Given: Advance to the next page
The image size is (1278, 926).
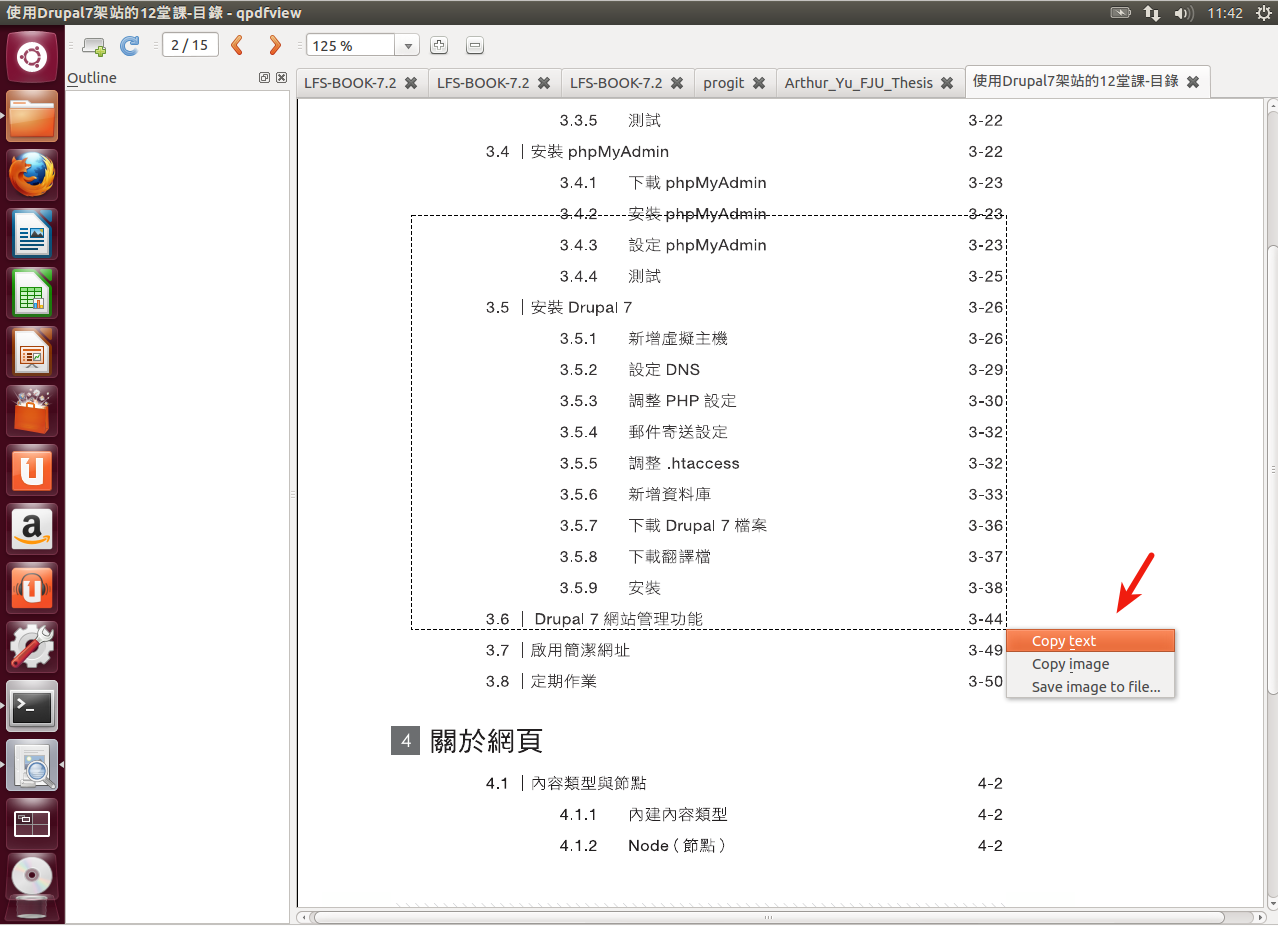Looking at the screenshot, I should [273, 45].
